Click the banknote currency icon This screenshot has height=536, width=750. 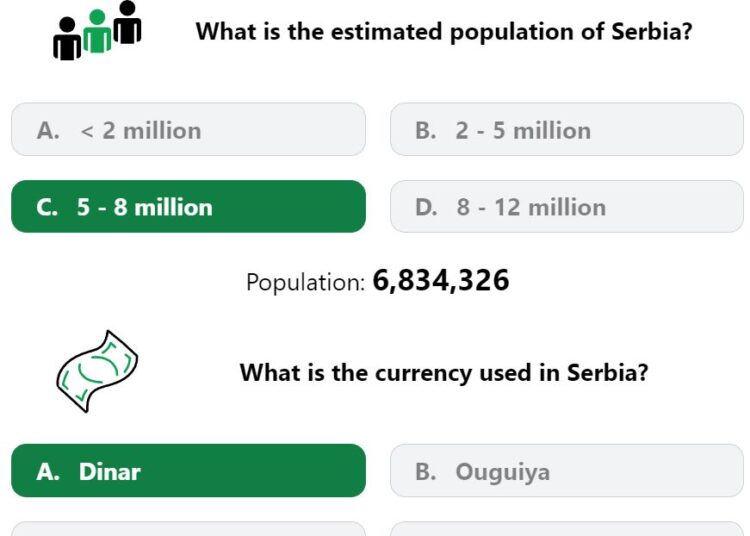(x=97, y=371)
